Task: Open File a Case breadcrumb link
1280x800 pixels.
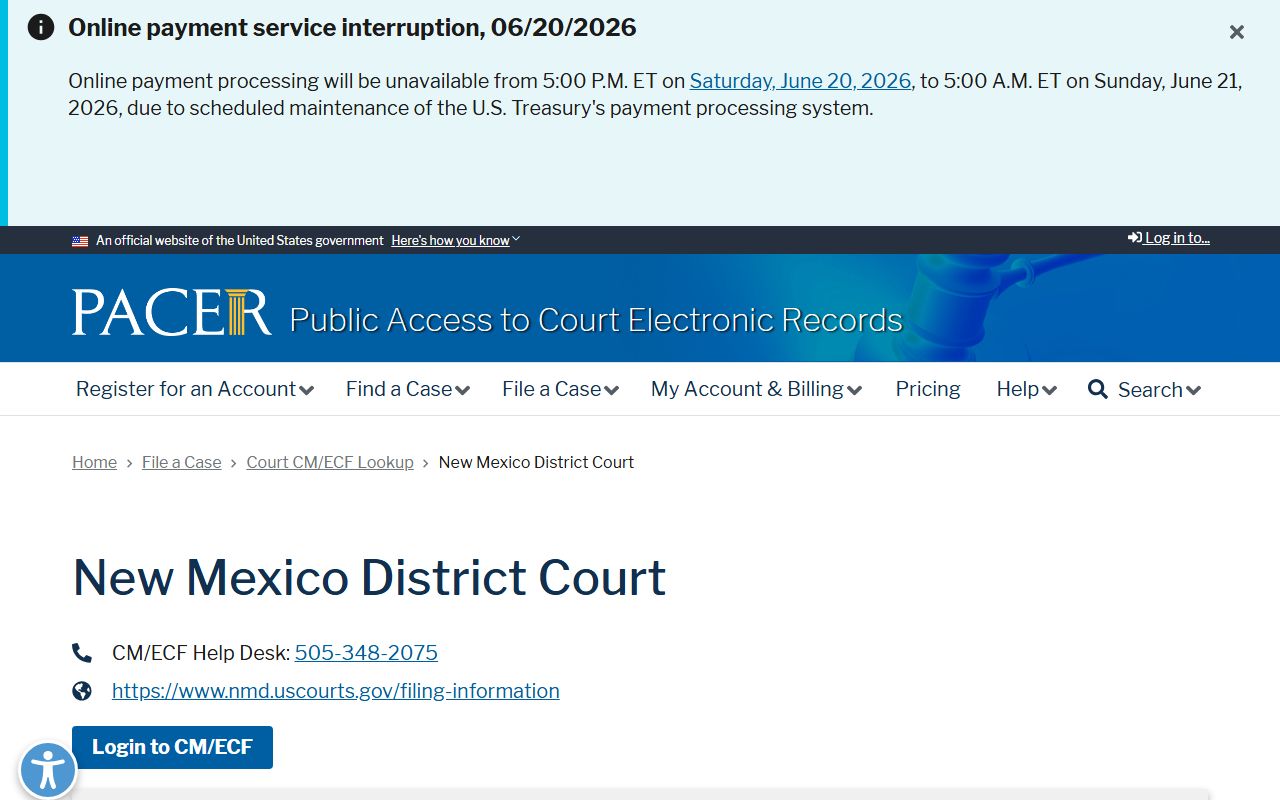Action: (x=181, y=462)
